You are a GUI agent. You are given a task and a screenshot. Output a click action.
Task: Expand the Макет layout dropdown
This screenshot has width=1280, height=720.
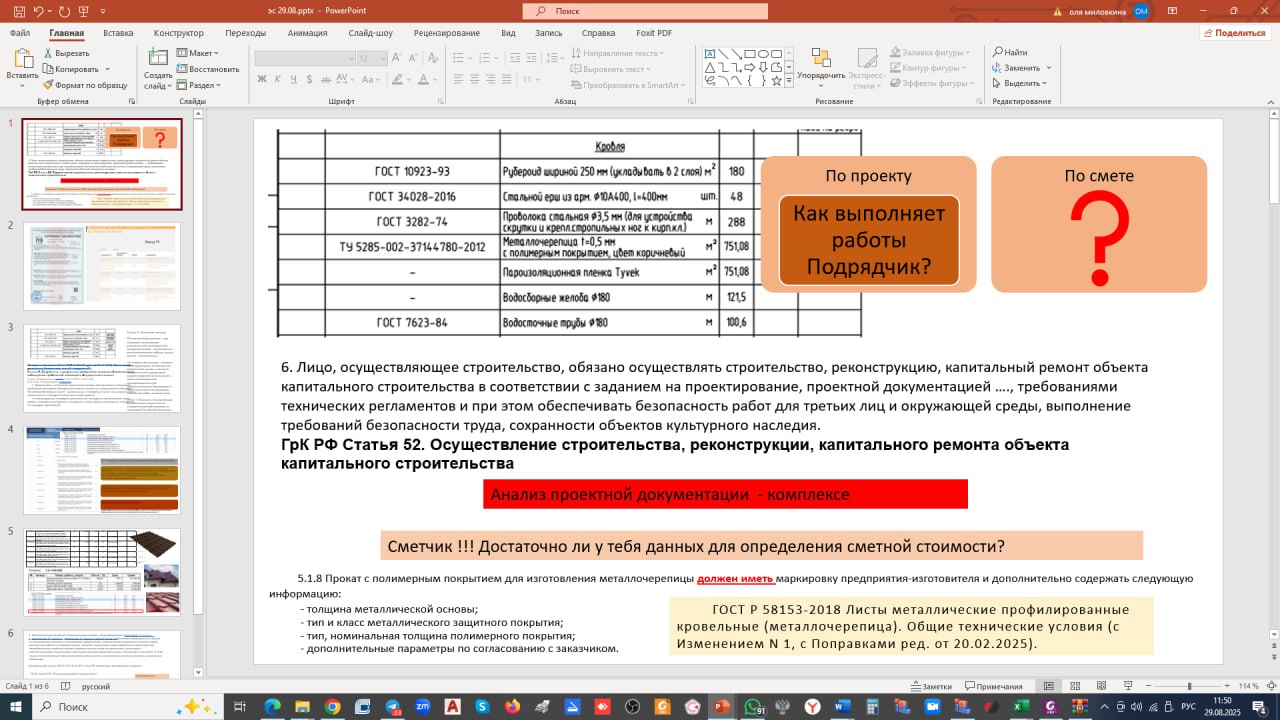pyautogui.click(x=198, y=53)
